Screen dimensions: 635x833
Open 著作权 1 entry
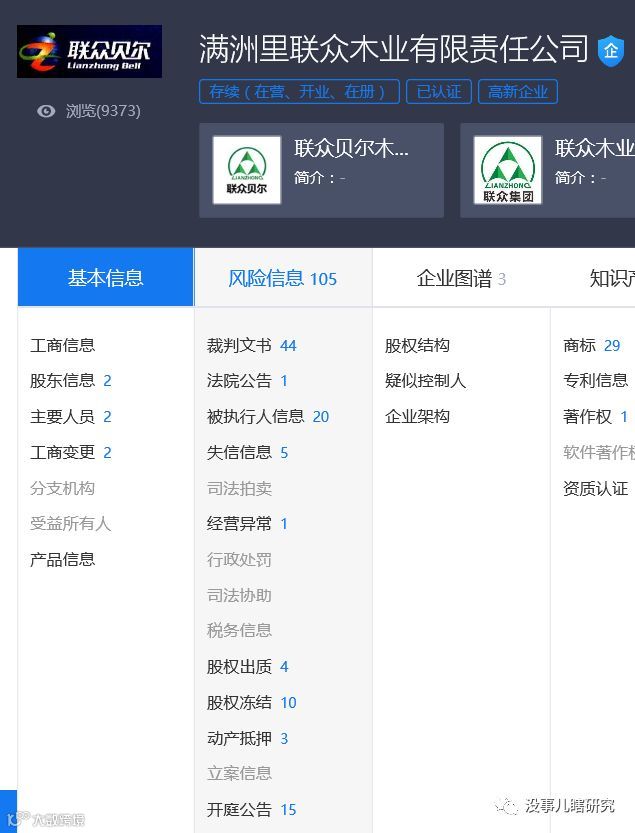click(x=596, y=416)
